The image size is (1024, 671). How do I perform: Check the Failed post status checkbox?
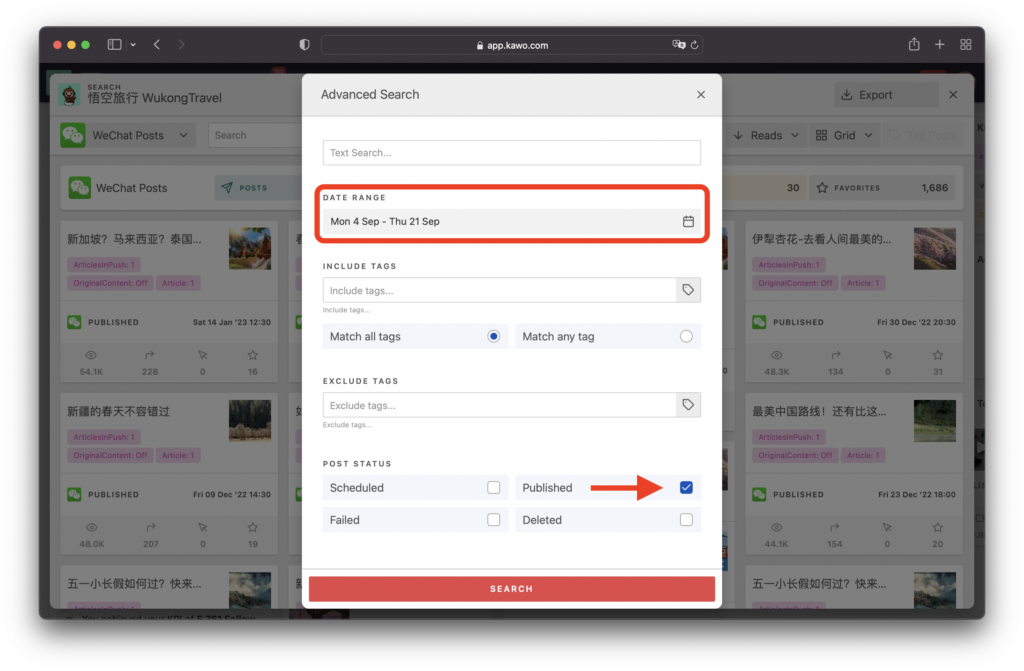tap(493, 520)
